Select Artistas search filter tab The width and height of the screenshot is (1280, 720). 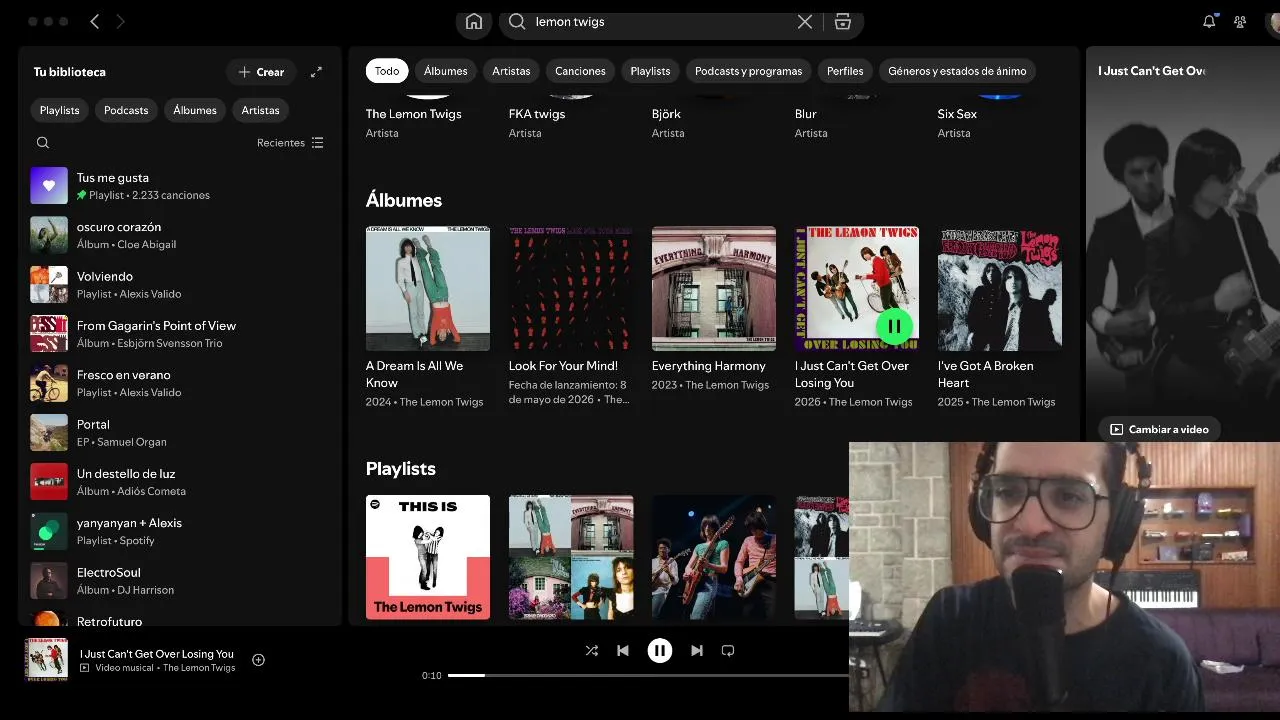tap(511, 71)
